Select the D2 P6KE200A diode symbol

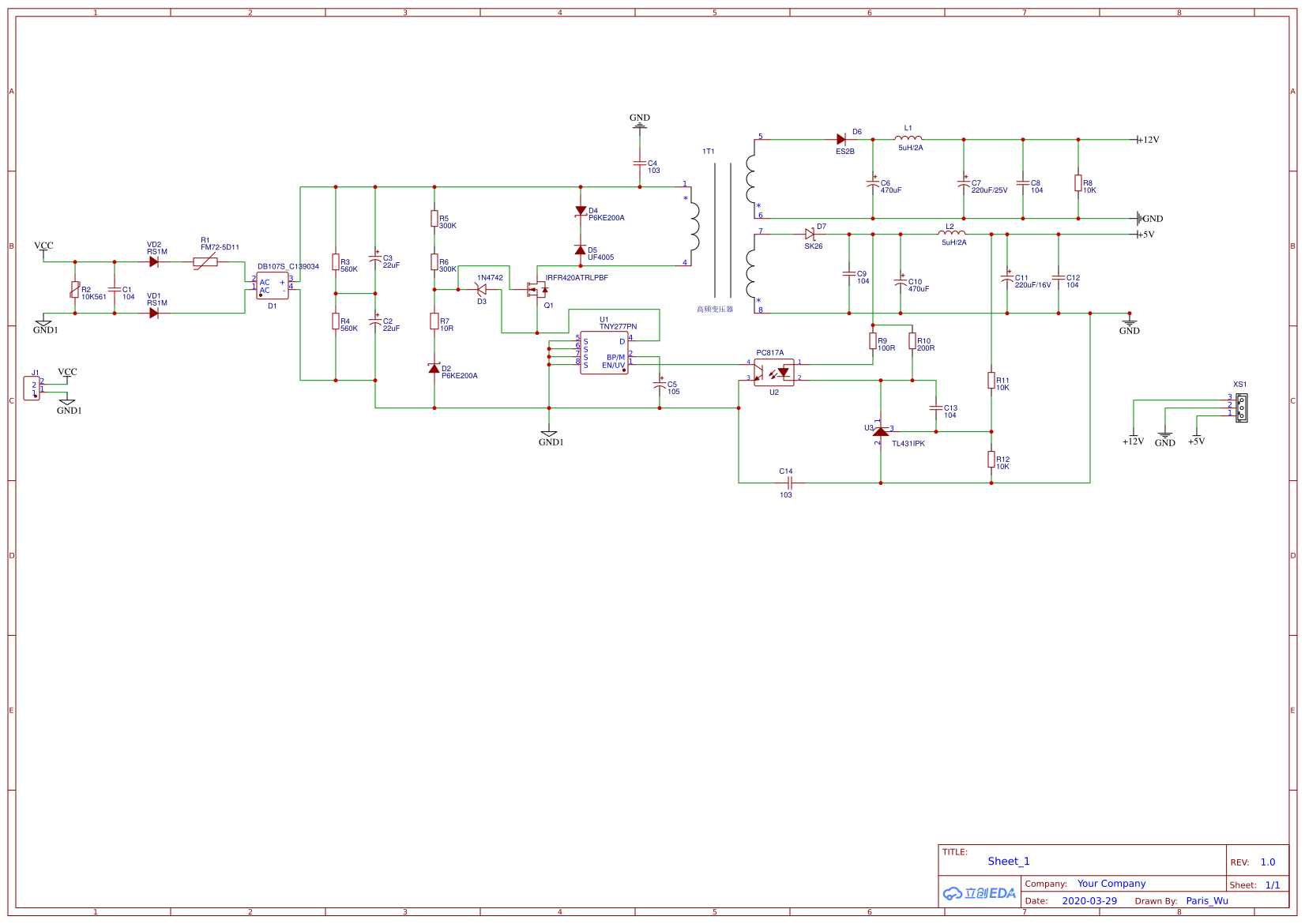pyautogui.click(x=434, y=368)
